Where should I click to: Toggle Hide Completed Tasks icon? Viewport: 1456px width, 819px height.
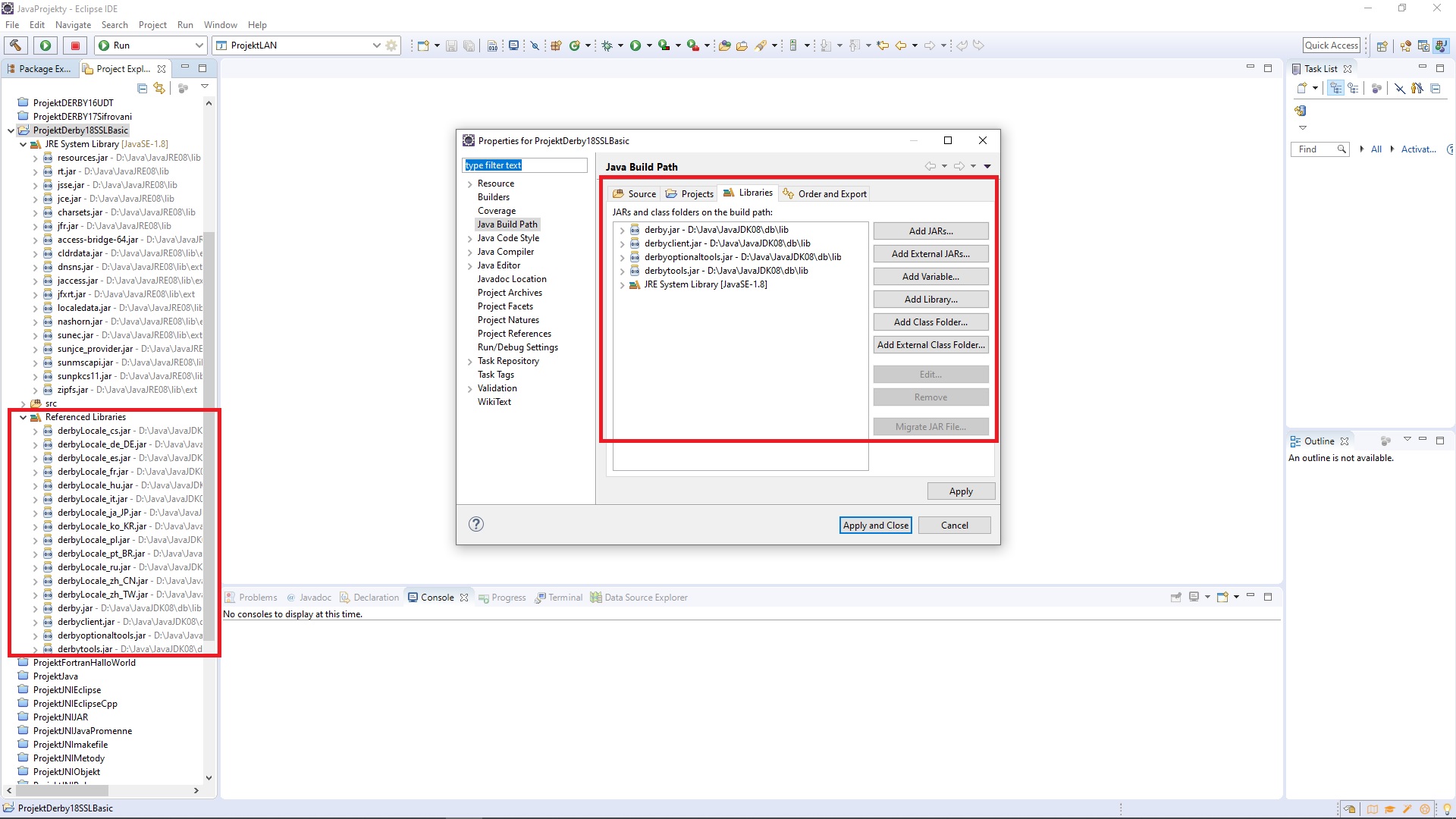pyautogui.click(x=1399, y=88)
